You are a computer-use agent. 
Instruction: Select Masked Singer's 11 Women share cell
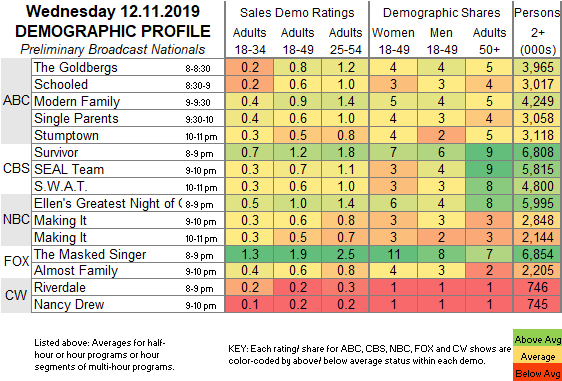(x=393, y=254)
